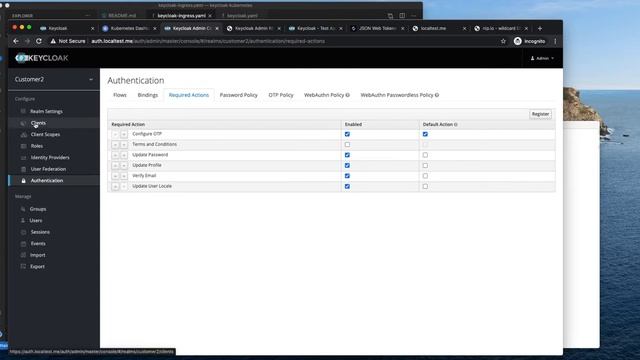Switch to the Bindings tab

(147, 95)
